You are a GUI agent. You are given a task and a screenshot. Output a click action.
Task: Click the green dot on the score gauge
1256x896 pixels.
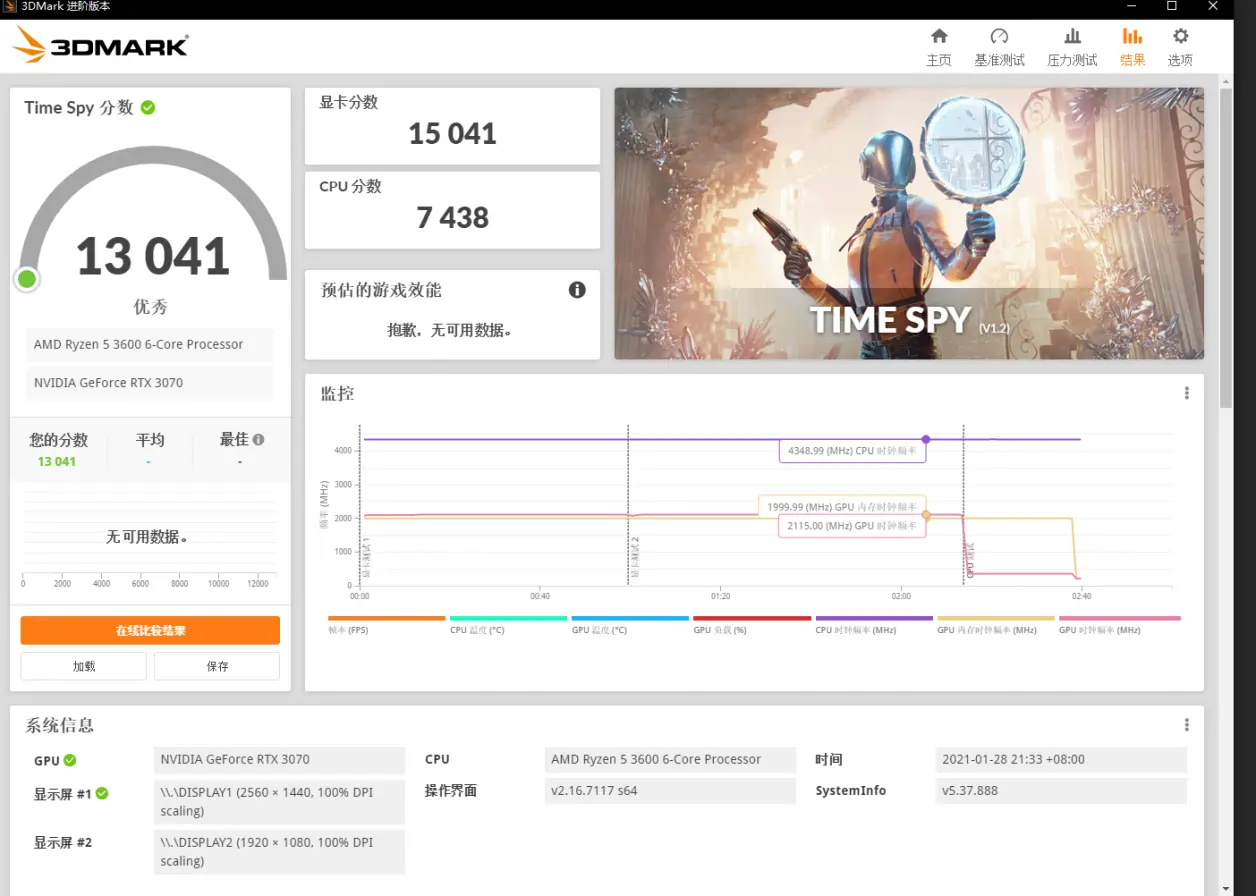pyautogui.click(x=27, y=279)
